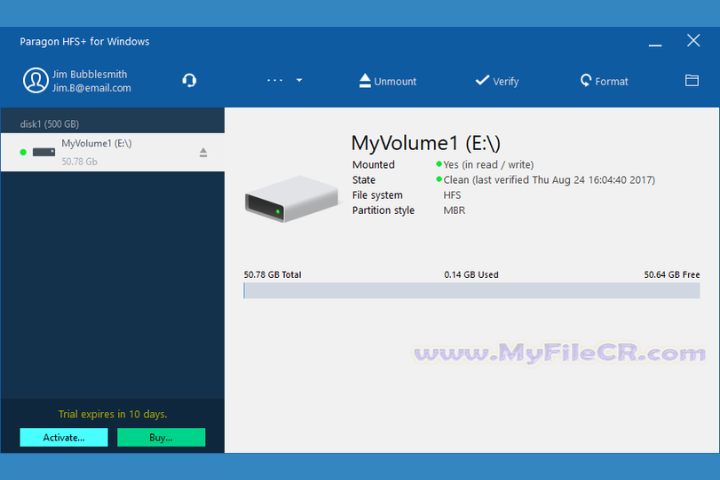Screen dimensions: 720x480
Task: Open the three-dots more options menu
Action: click(275, 80)
